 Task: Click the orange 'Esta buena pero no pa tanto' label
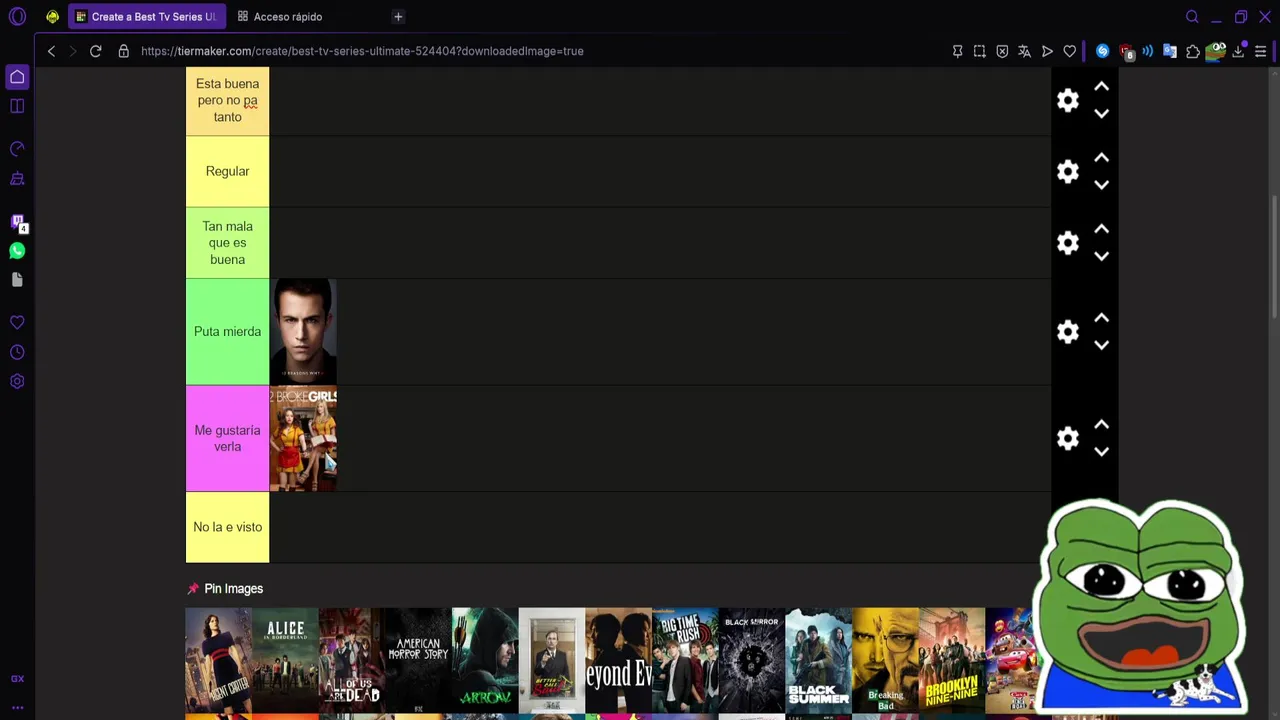[x=227, y=100]
